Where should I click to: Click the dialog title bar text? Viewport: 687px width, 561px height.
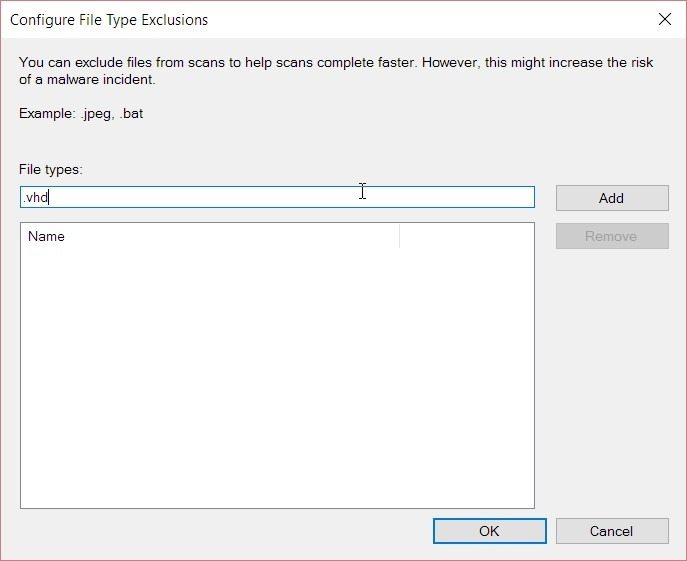(109, 20)
